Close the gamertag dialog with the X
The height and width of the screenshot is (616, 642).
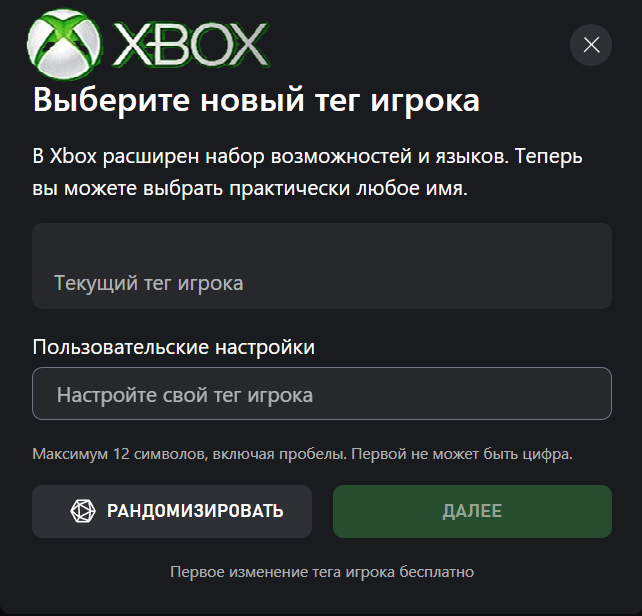tap(591, 45)
